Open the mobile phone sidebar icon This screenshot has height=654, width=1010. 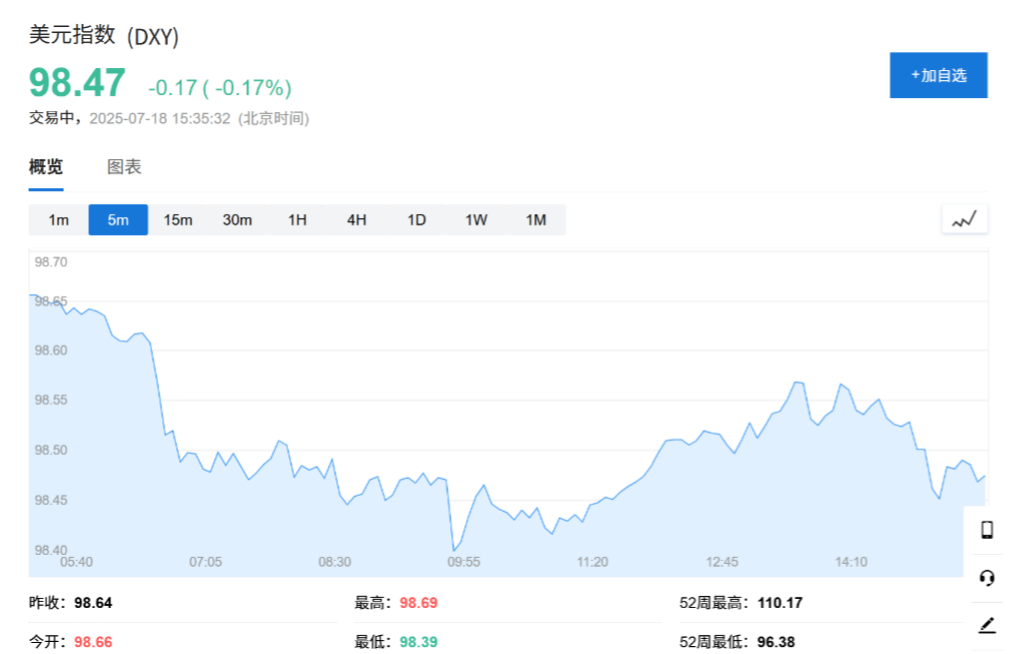coord(986,530)
